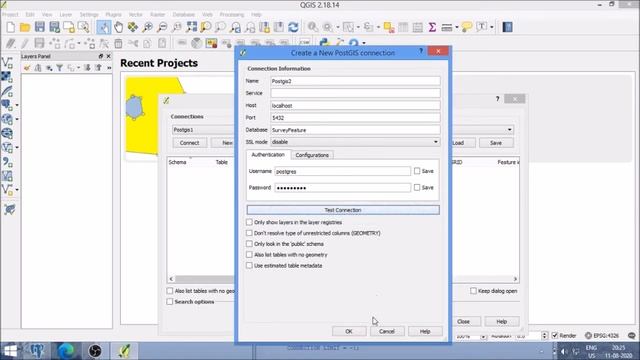Image resolution: width=640 pixels, height=360 pixels.
Task: Open the Layer menu
Action: click(x=65, y=14)
